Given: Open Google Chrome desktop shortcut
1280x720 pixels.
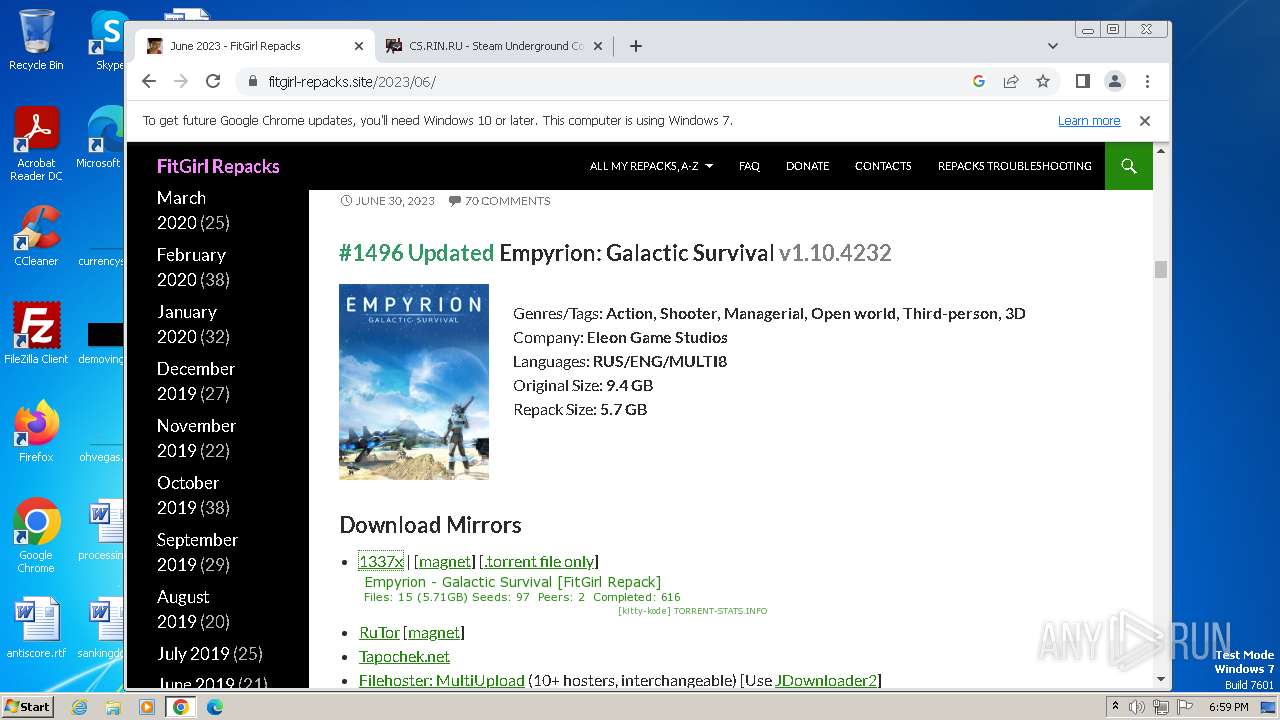Looking at the screenshot, I should 36,535.
